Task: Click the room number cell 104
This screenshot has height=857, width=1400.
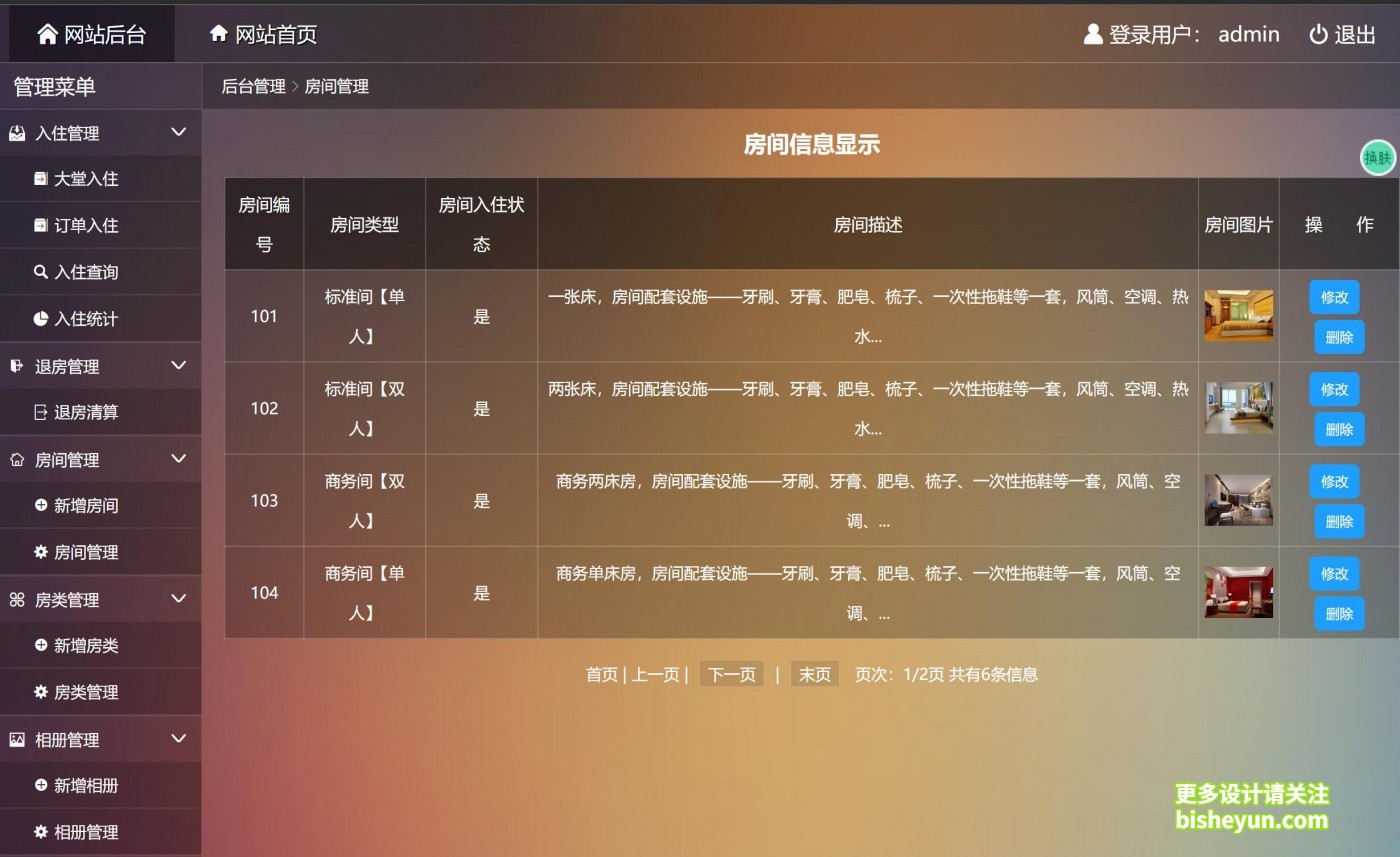Action: 264,592
